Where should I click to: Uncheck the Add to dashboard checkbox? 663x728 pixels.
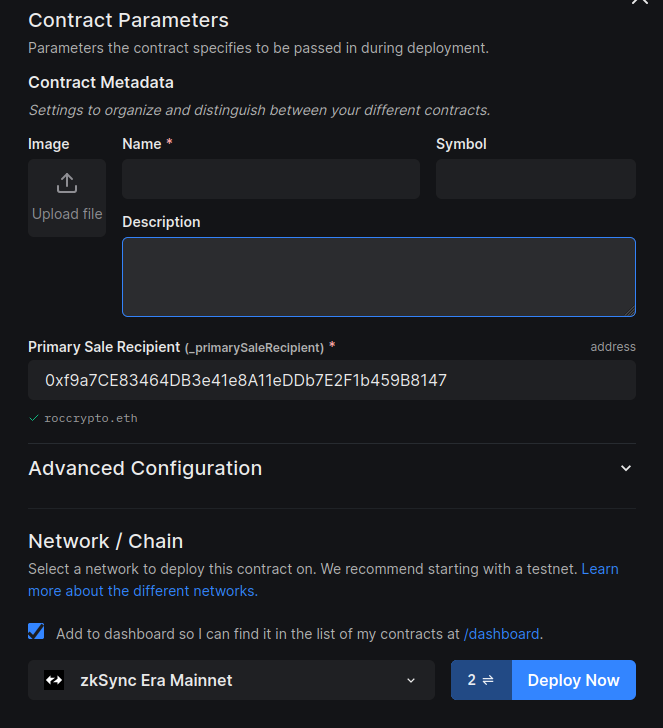(x=36, y=631)
